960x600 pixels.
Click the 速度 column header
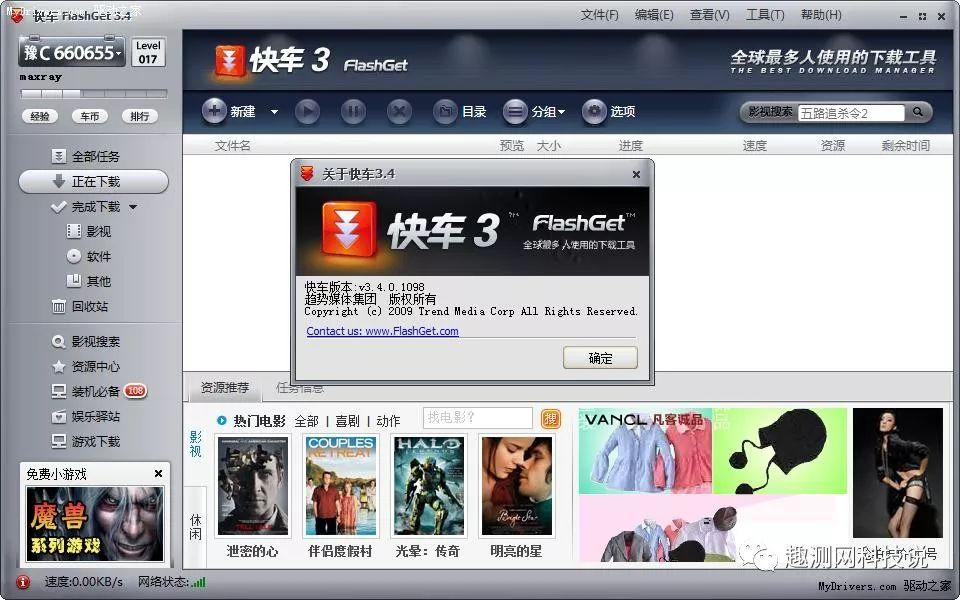[754, 146]
